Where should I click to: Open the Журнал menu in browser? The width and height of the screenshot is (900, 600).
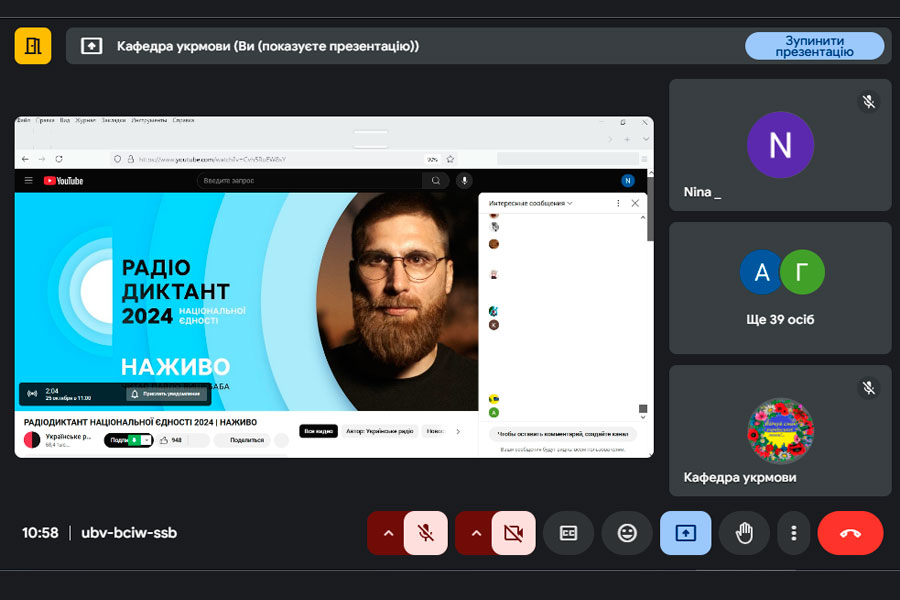pyautogui.click(x=86, y=121)
